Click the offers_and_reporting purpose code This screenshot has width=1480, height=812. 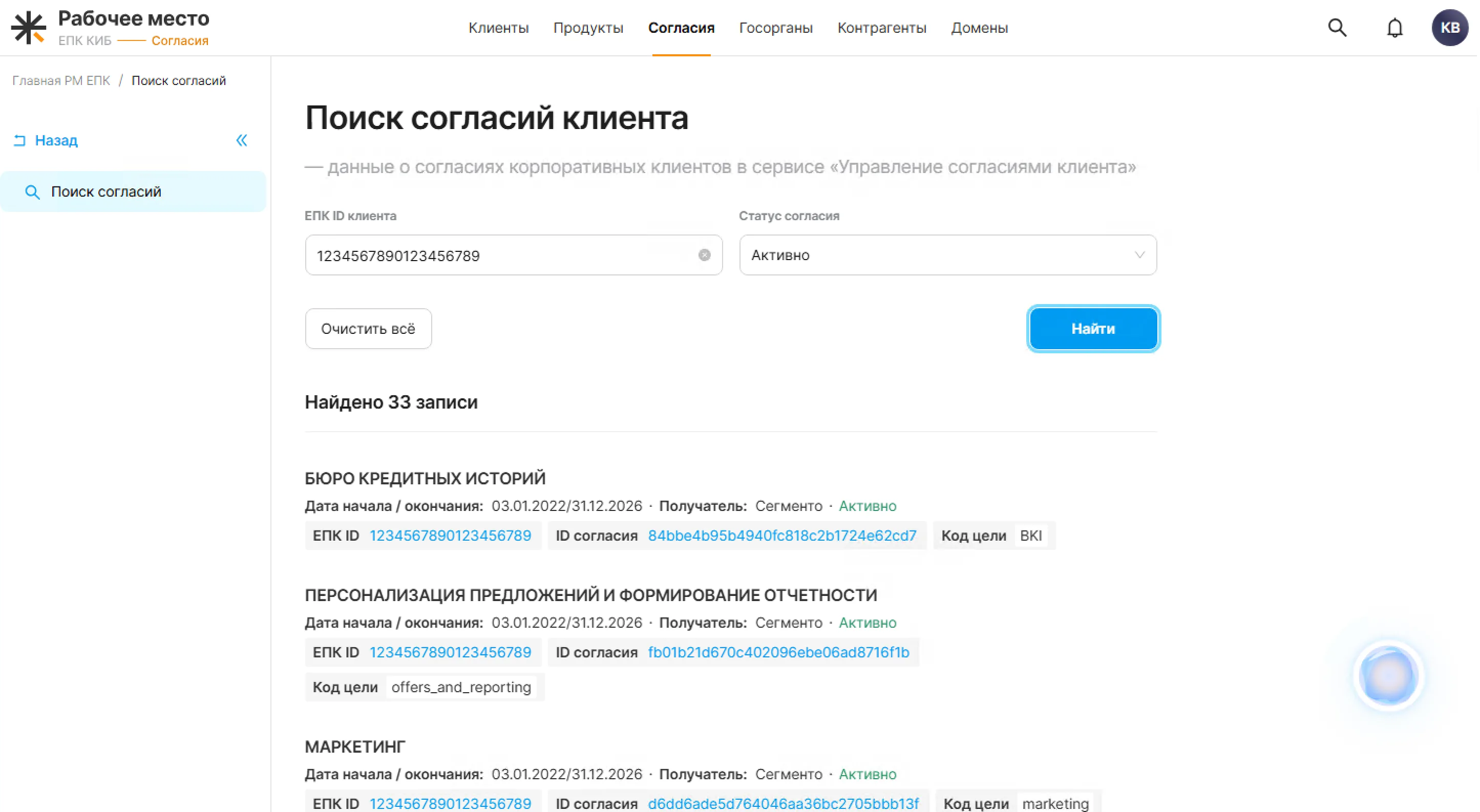[462, 688]
